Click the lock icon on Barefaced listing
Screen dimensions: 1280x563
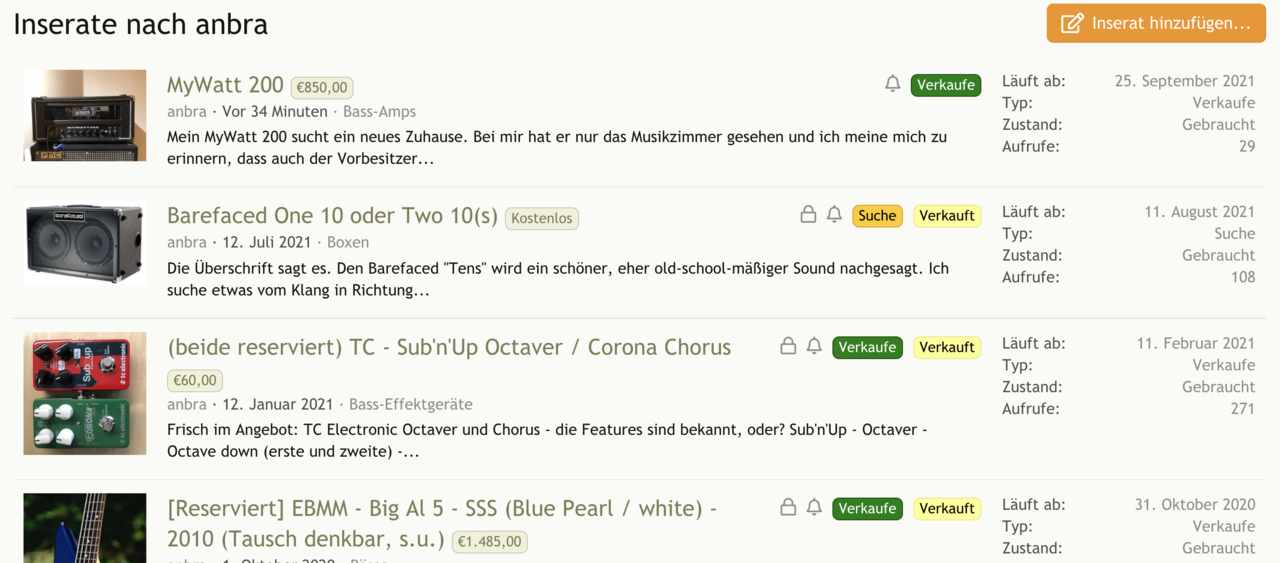click(808, 215)
